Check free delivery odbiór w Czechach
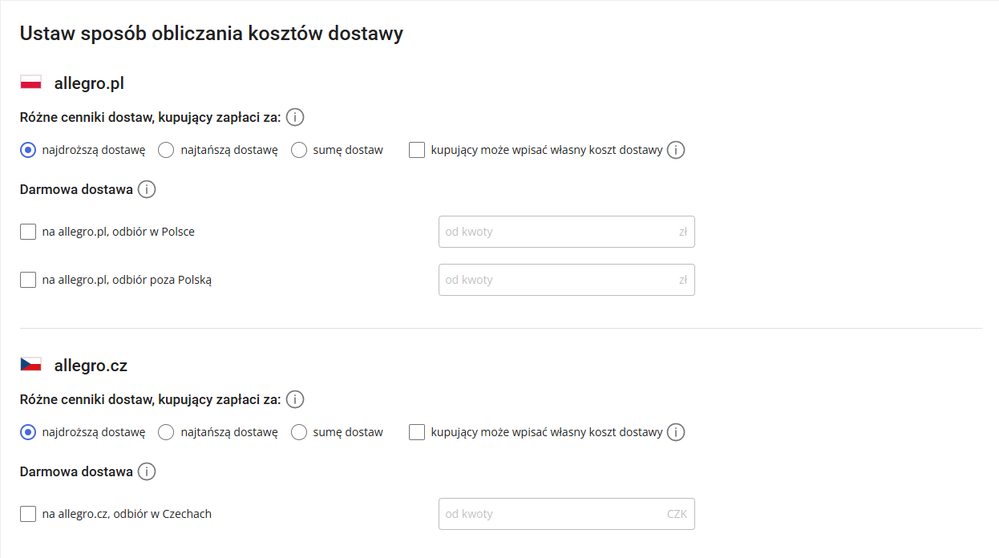The image size is (999, 558). pyautogui.click(x=28, y=513)
